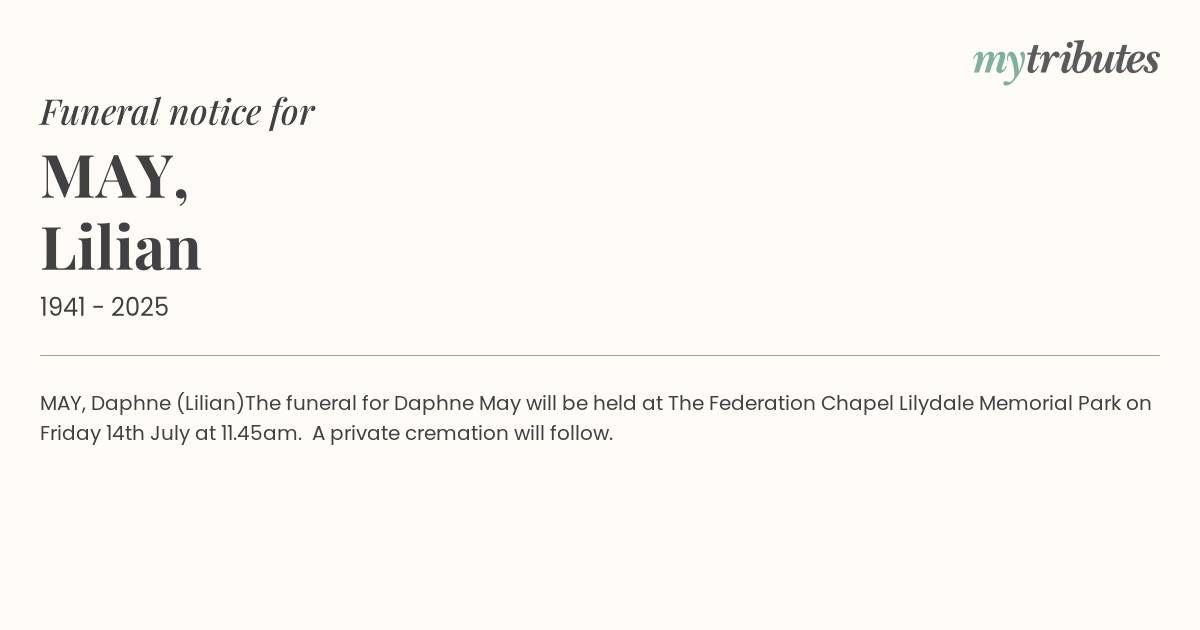Click the mytributes logo
Screen dimensions: 1200x630
pyautogui.click(x=1066, y=60)
